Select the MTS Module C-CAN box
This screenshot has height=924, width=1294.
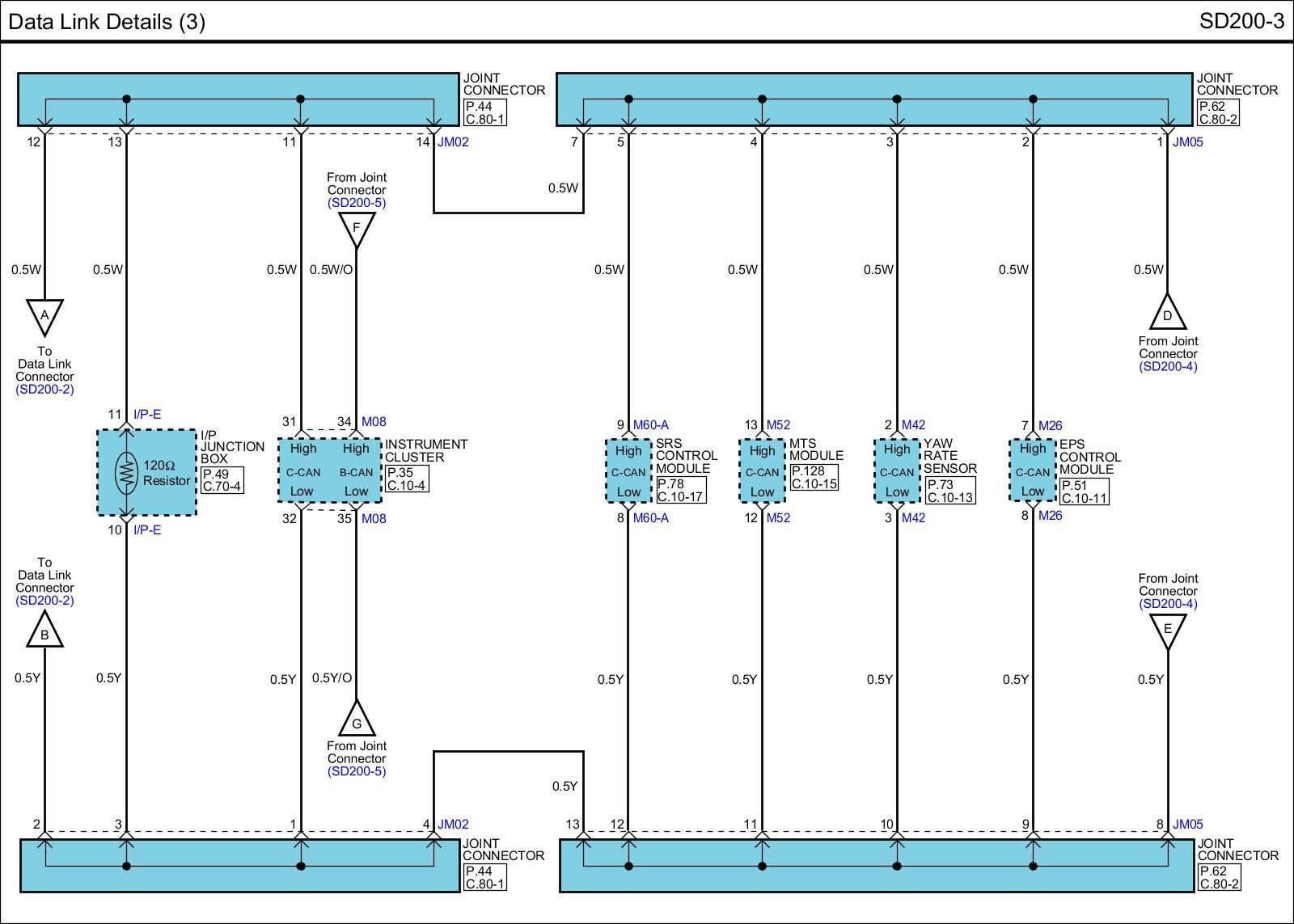(x=762, y=471)
